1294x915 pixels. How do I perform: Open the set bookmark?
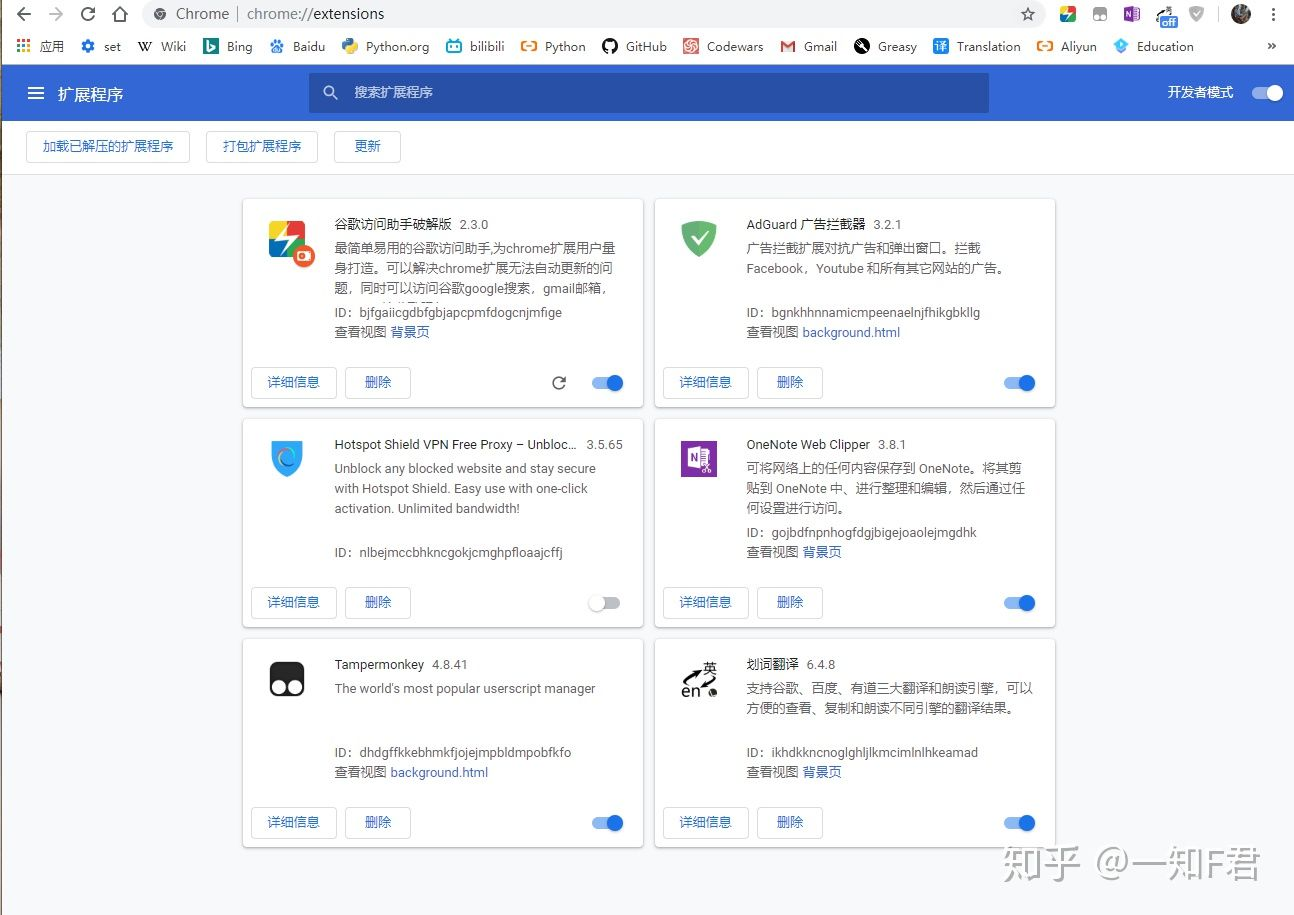(101, 46)
